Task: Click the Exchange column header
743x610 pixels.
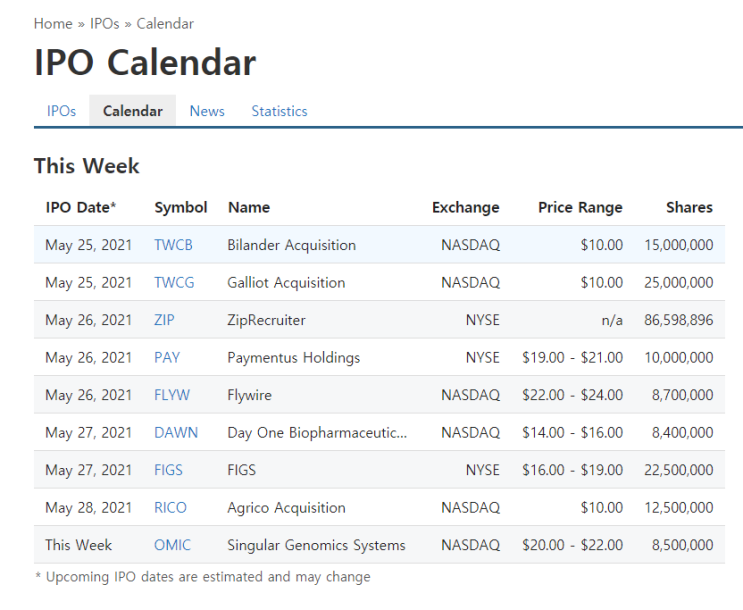Action: [465, 208]
